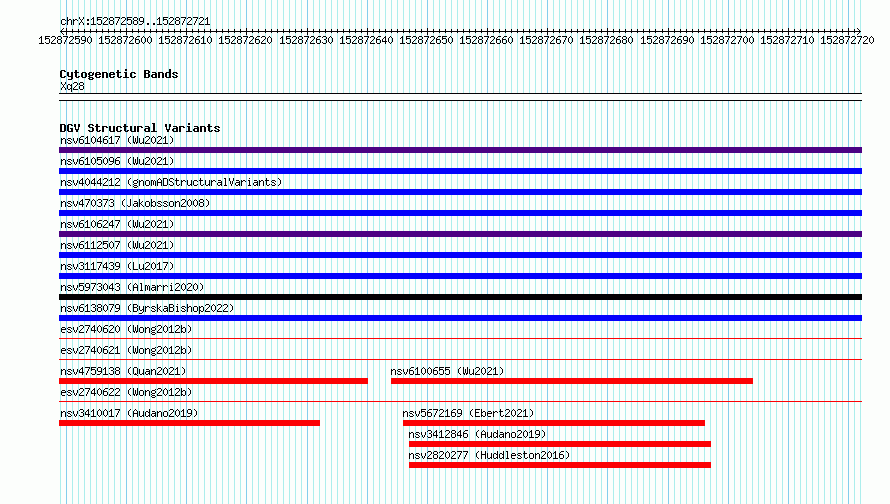Click ruler position 152872620

245,40
